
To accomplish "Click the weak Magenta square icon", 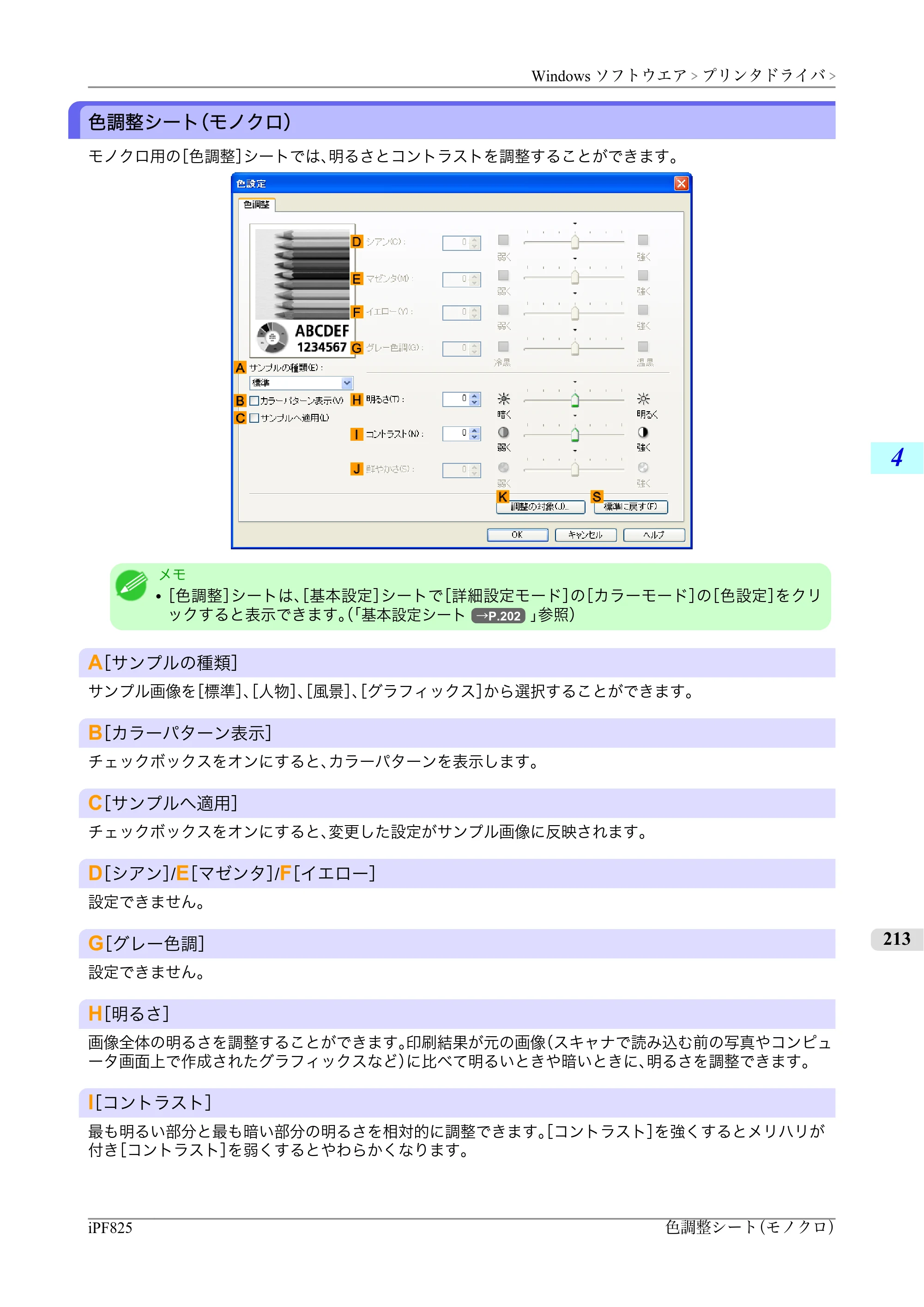I will click(503, 275).
